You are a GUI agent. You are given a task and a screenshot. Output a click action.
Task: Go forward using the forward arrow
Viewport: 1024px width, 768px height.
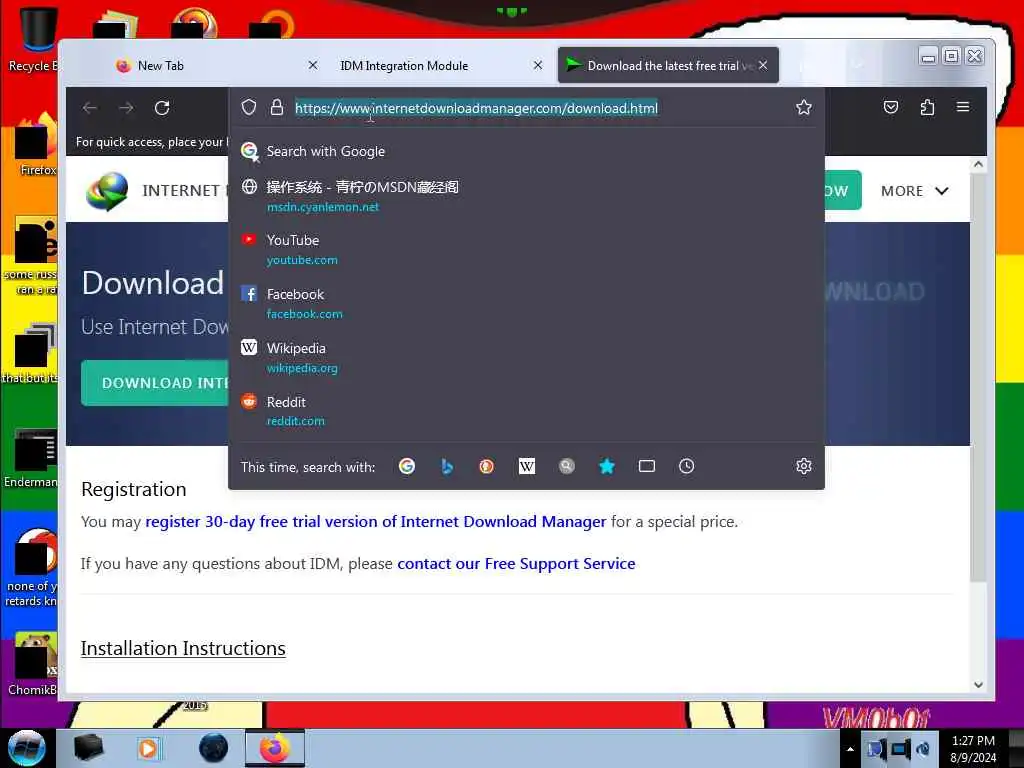click(126, 108)
